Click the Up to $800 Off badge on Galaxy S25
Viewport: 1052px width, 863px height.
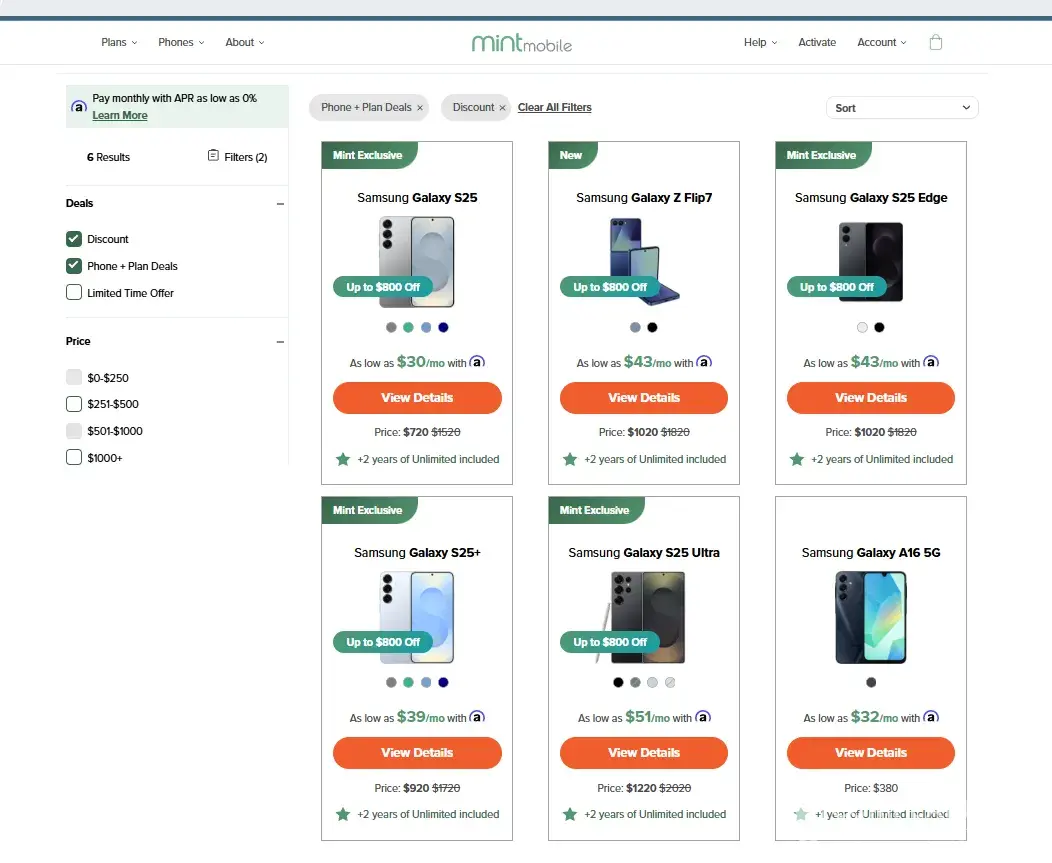[x=383, y=287]
